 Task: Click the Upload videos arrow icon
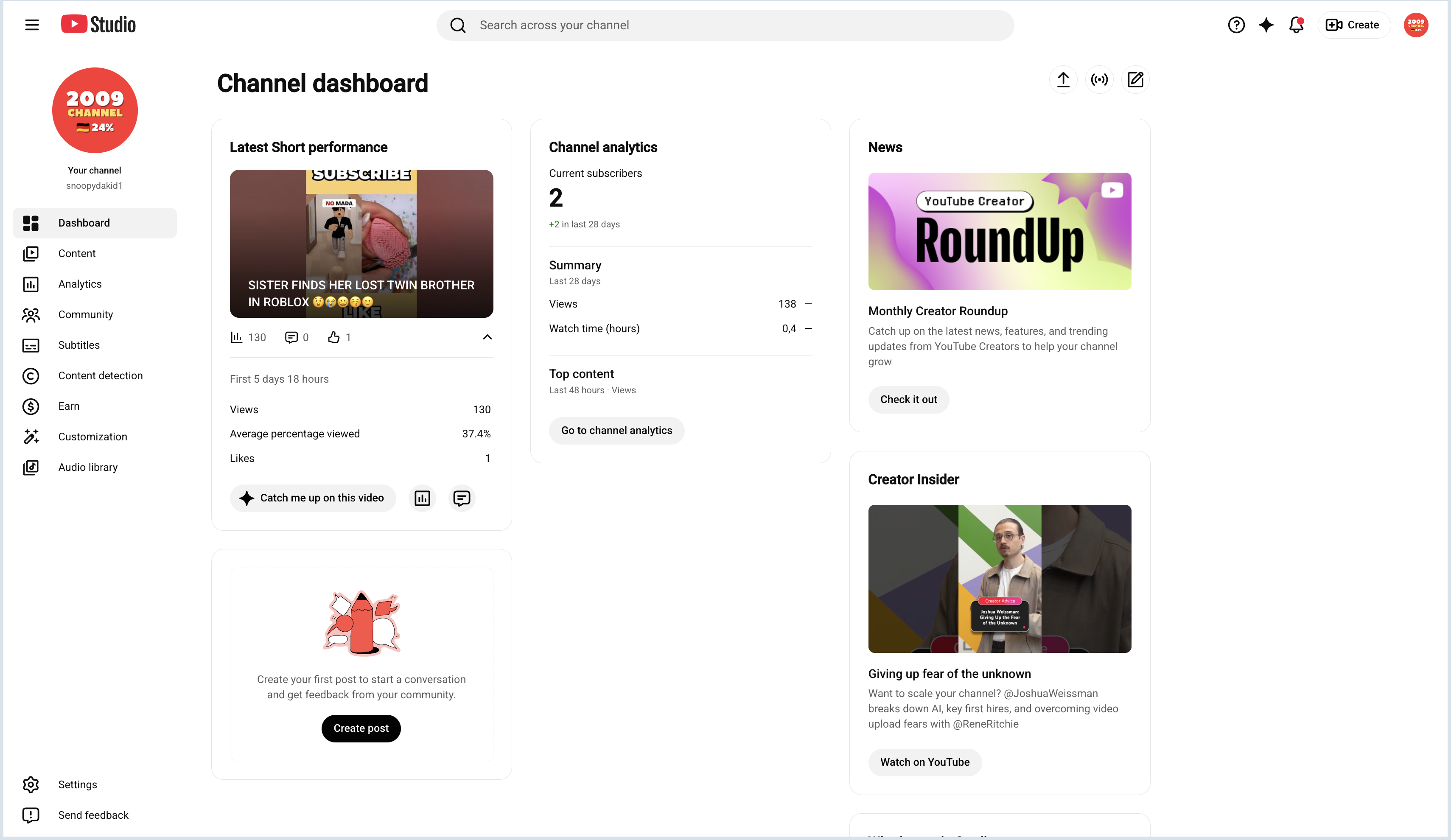[1063, 79]
